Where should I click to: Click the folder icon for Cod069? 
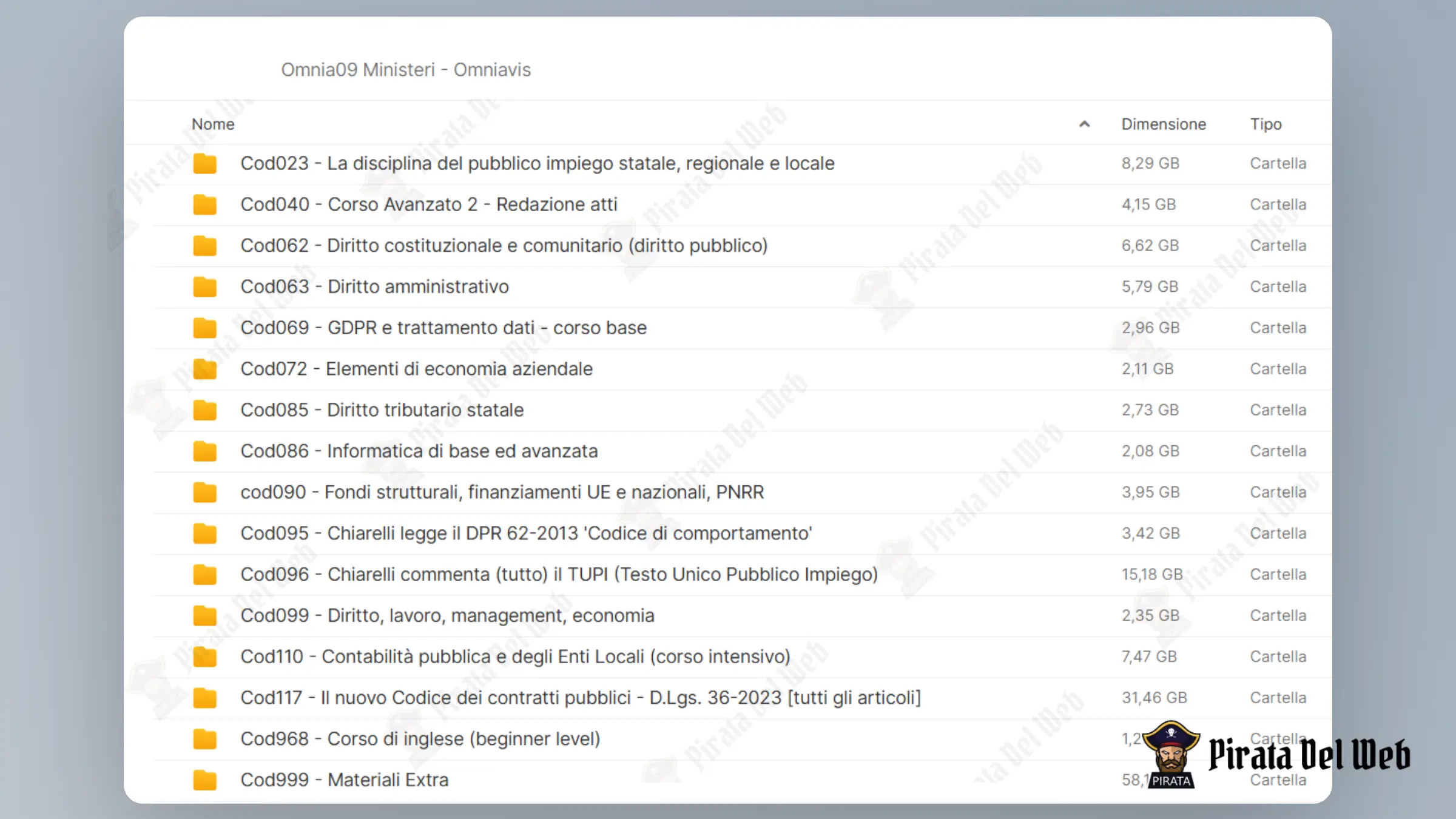point(204,328)
